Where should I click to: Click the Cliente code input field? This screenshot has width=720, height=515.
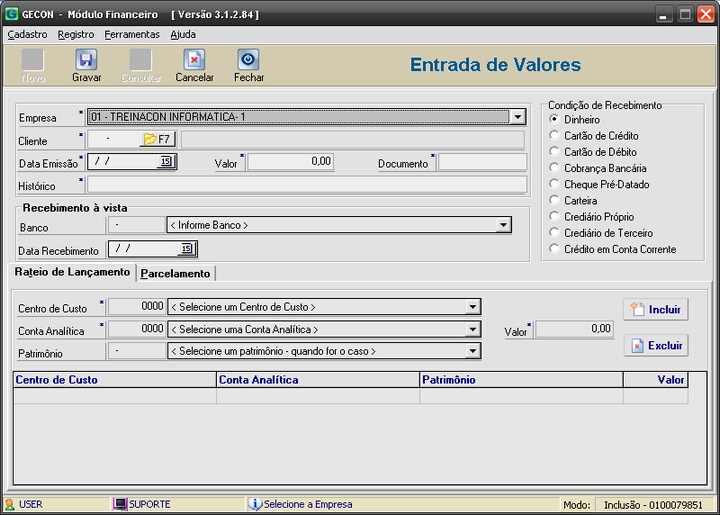[x=113, y=139]
